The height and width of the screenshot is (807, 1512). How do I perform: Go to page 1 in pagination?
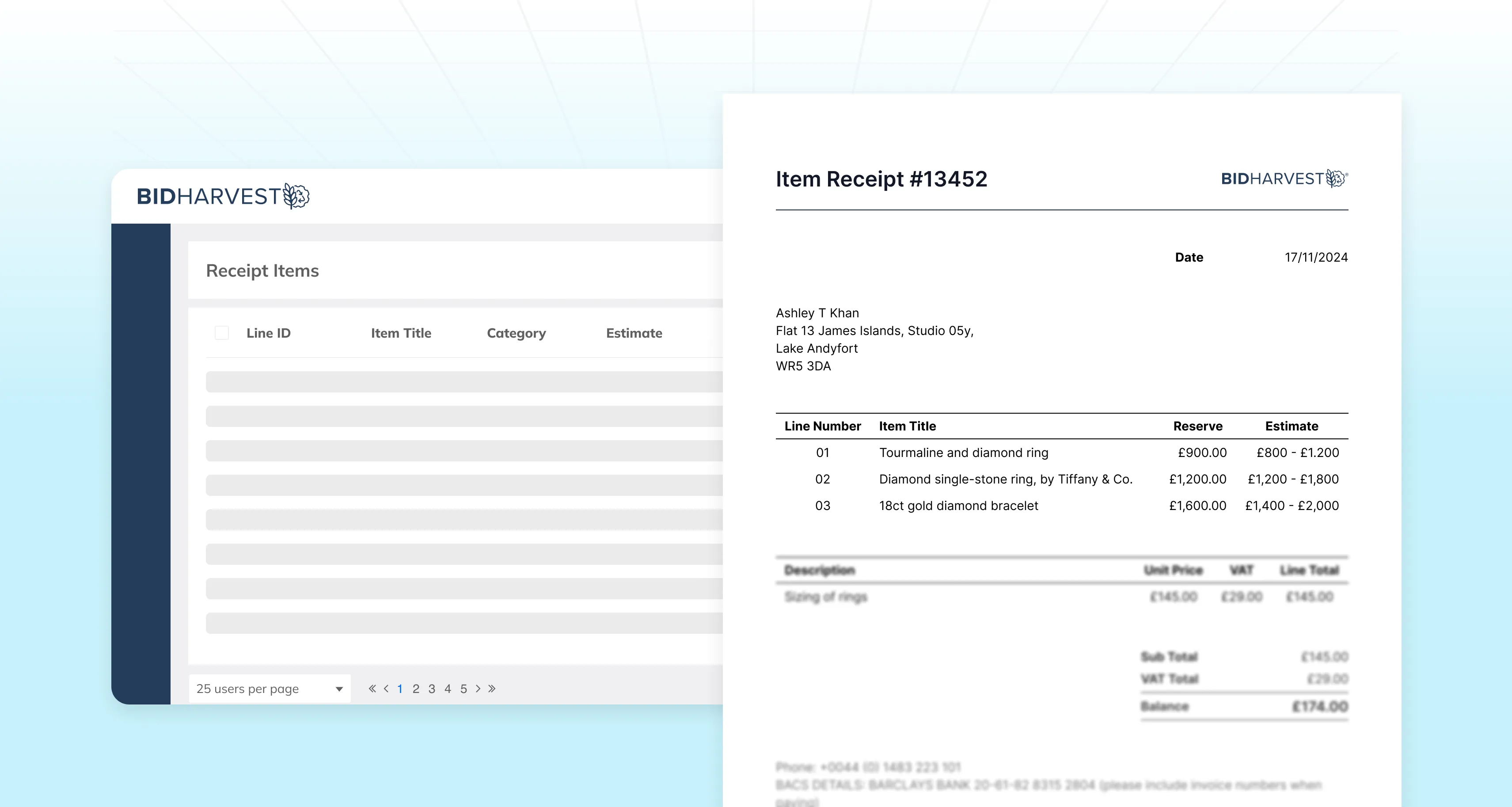click(400, 689)
